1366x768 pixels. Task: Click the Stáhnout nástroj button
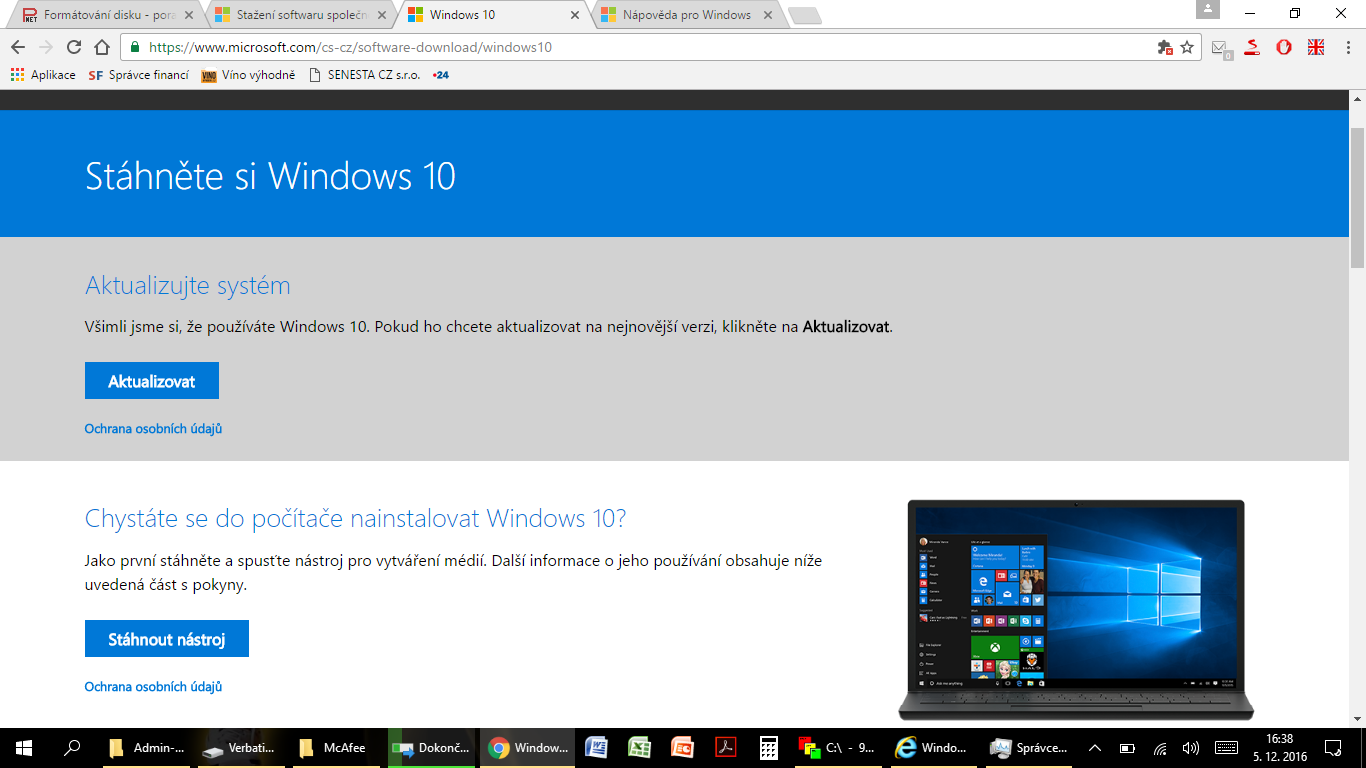[x=167, y=639]
